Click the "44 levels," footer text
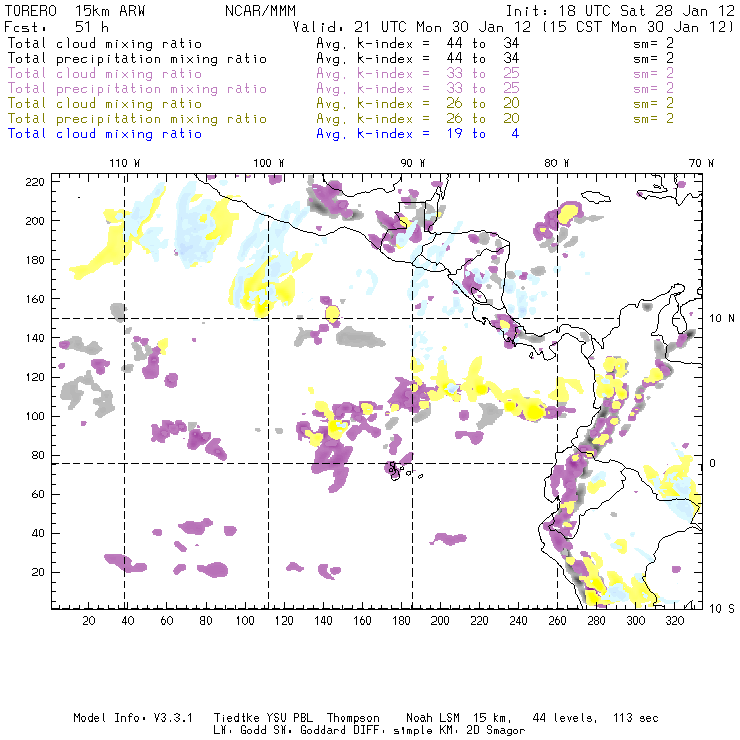Image resolution: width=740 pixels, height=740 pixels. pyautogui.click(x=565, y=718)
